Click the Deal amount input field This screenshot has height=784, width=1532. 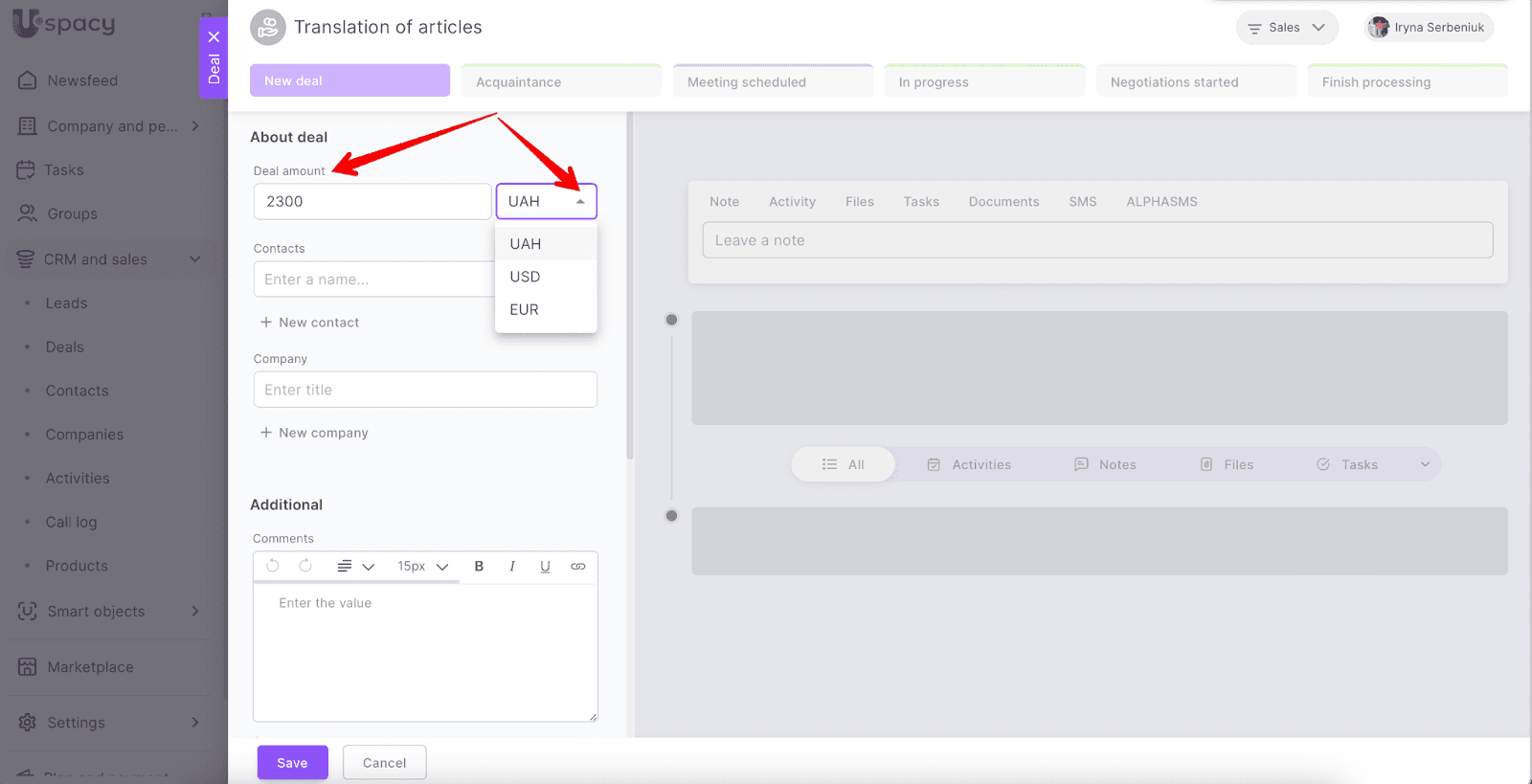point(372,202)
